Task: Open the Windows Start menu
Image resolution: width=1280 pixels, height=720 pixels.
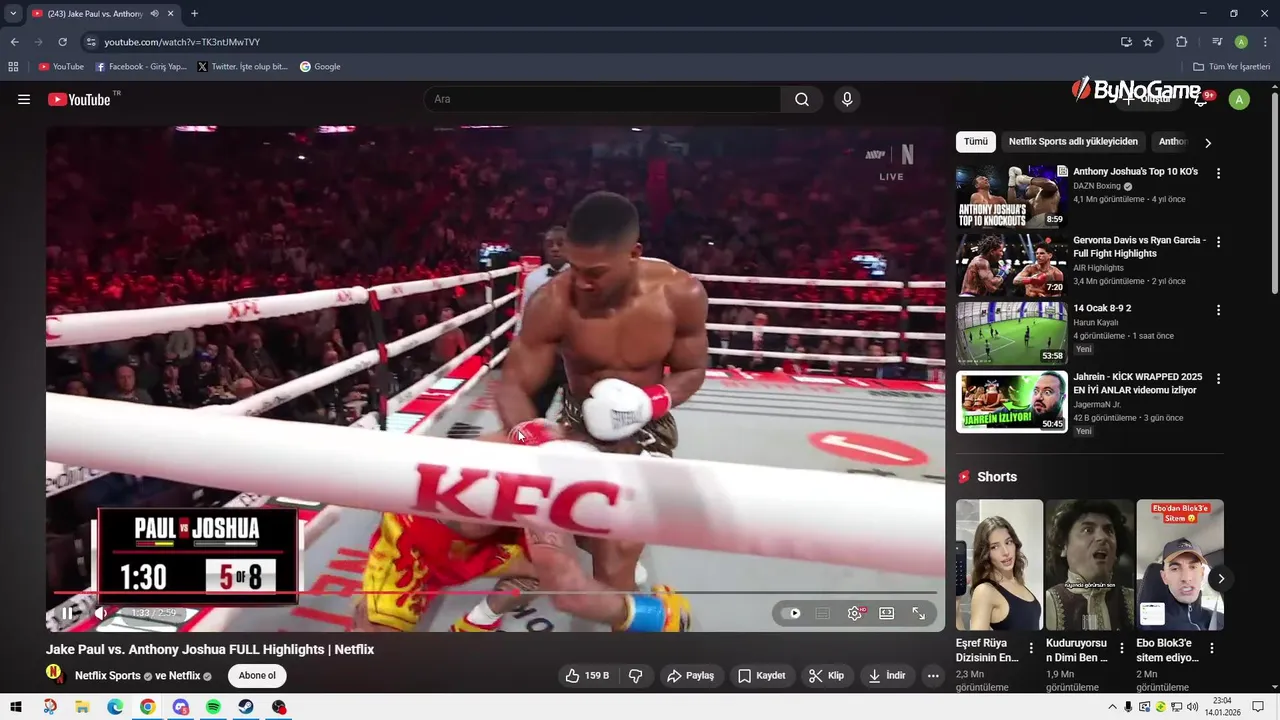Action: (16, 707)
